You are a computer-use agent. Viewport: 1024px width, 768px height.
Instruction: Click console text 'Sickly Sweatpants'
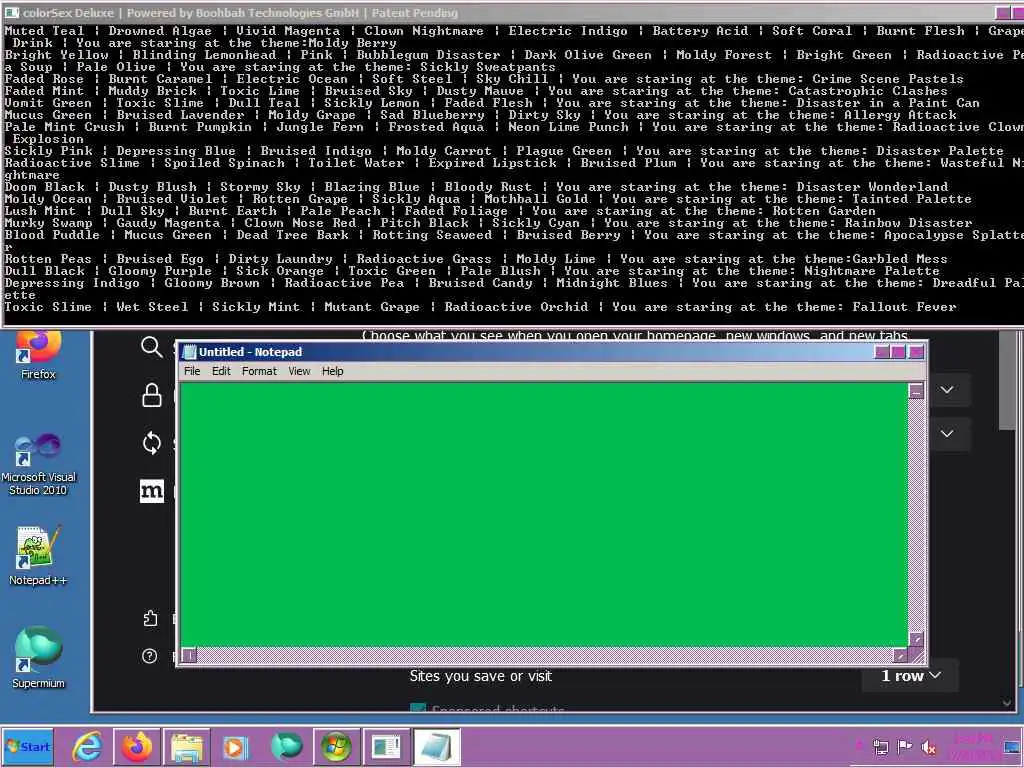(487, 67)
